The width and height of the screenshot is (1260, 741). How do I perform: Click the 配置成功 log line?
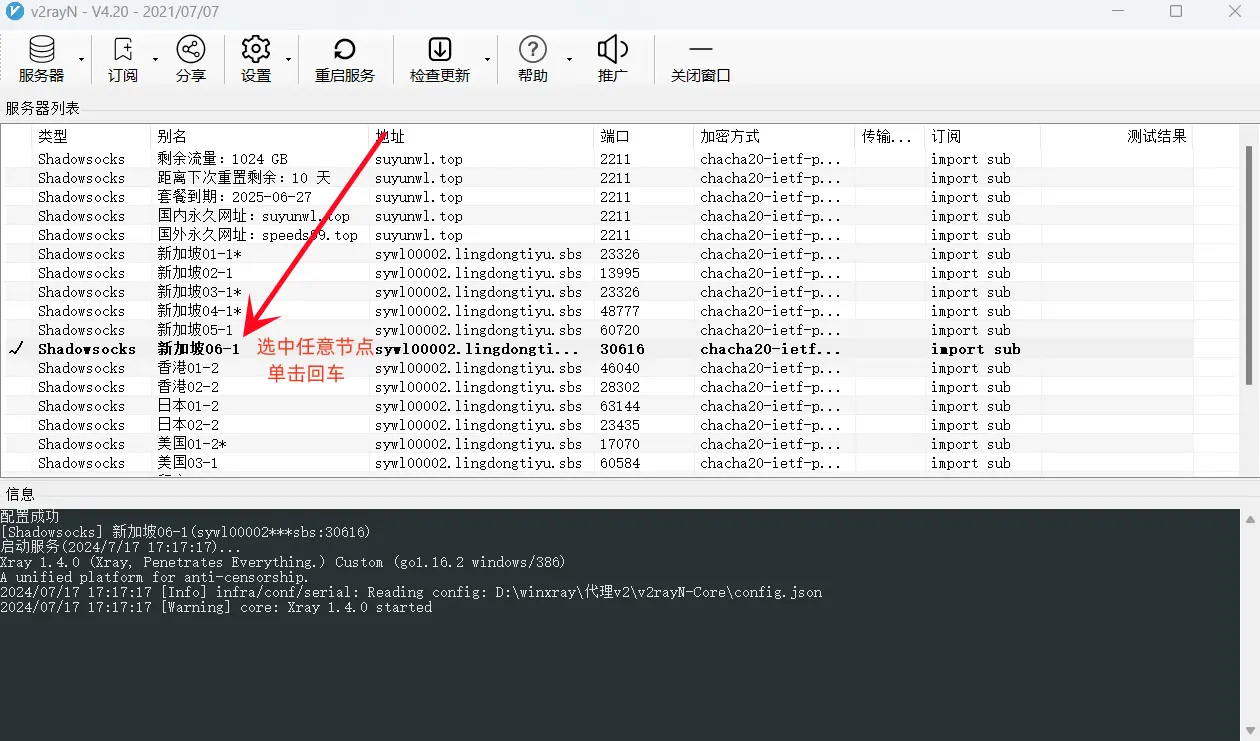pos(30,516)
